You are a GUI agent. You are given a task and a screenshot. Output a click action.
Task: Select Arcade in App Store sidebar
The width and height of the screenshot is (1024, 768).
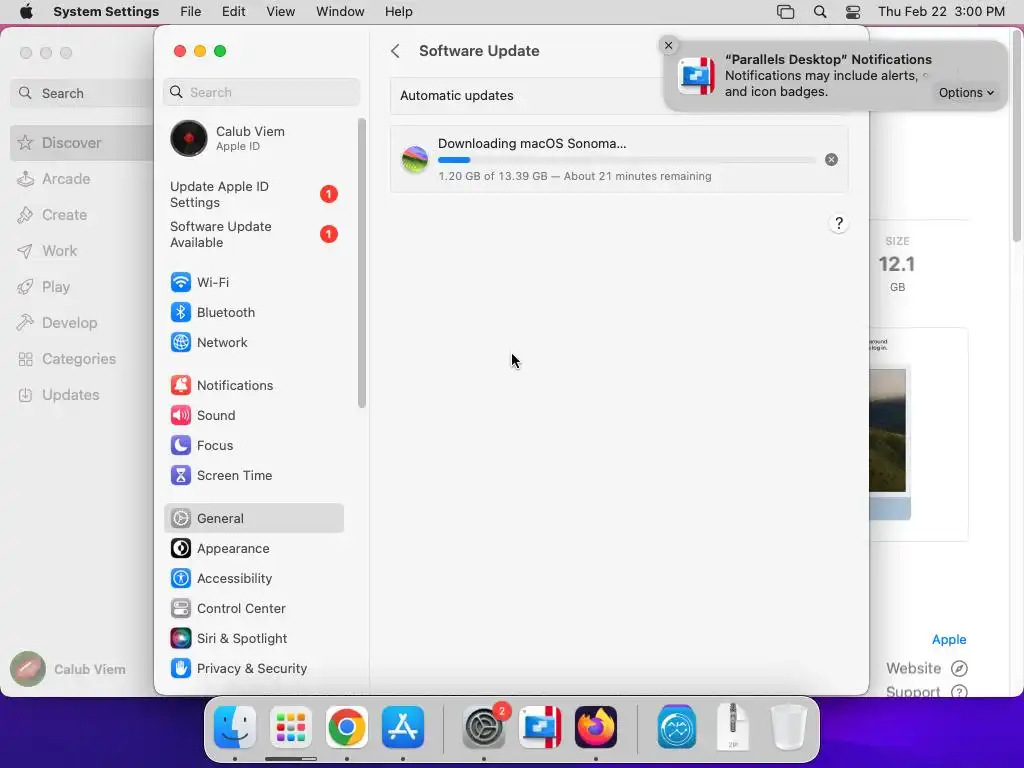pos(82,179)
